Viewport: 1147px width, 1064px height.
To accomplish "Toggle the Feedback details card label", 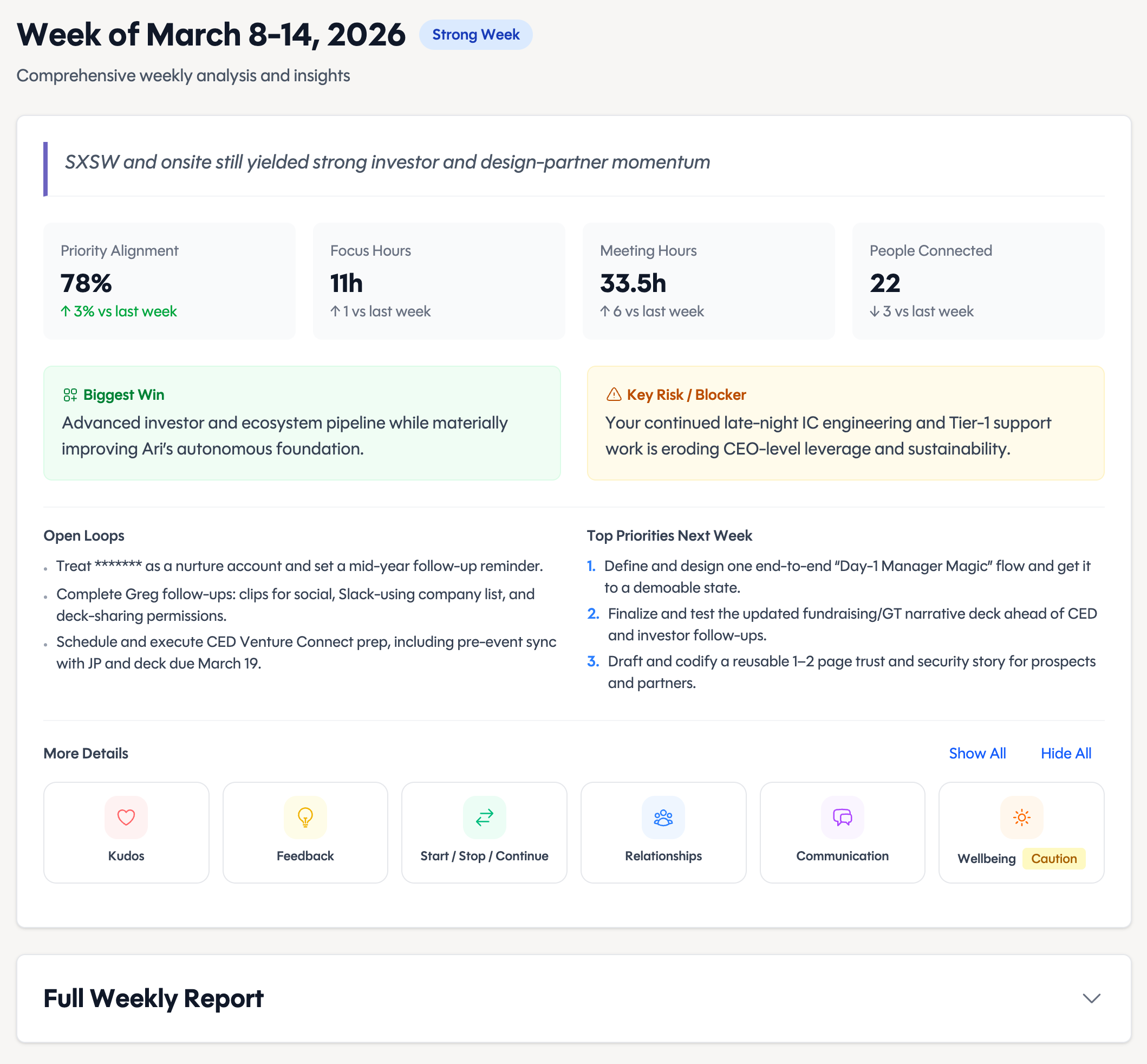I will pos(305,855).
